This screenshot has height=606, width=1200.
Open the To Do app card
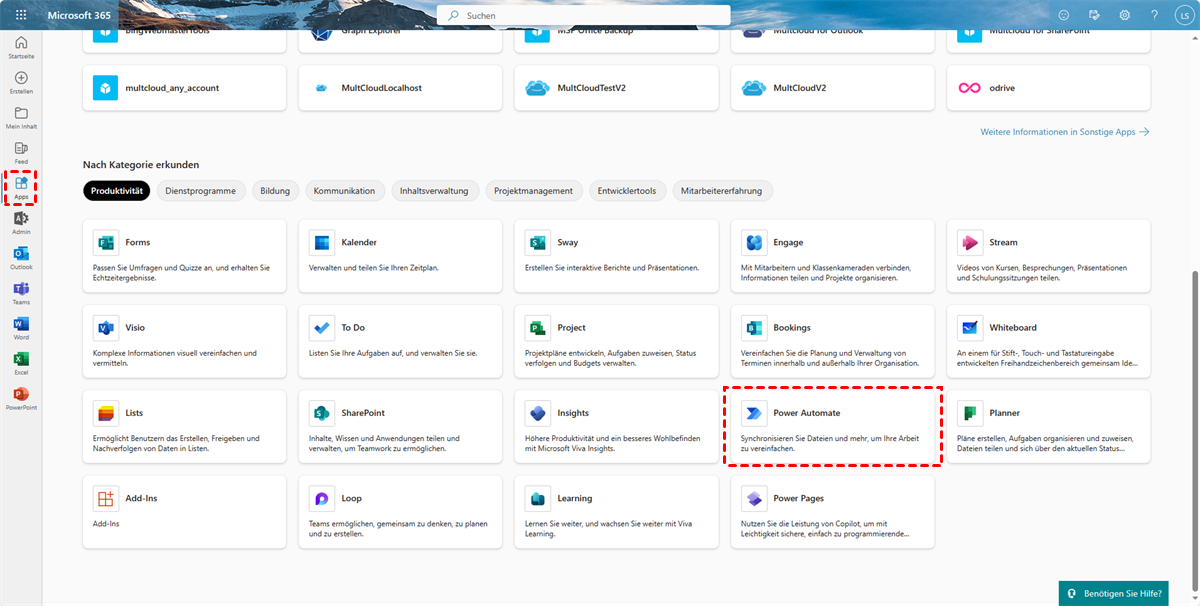pos(400,343)
